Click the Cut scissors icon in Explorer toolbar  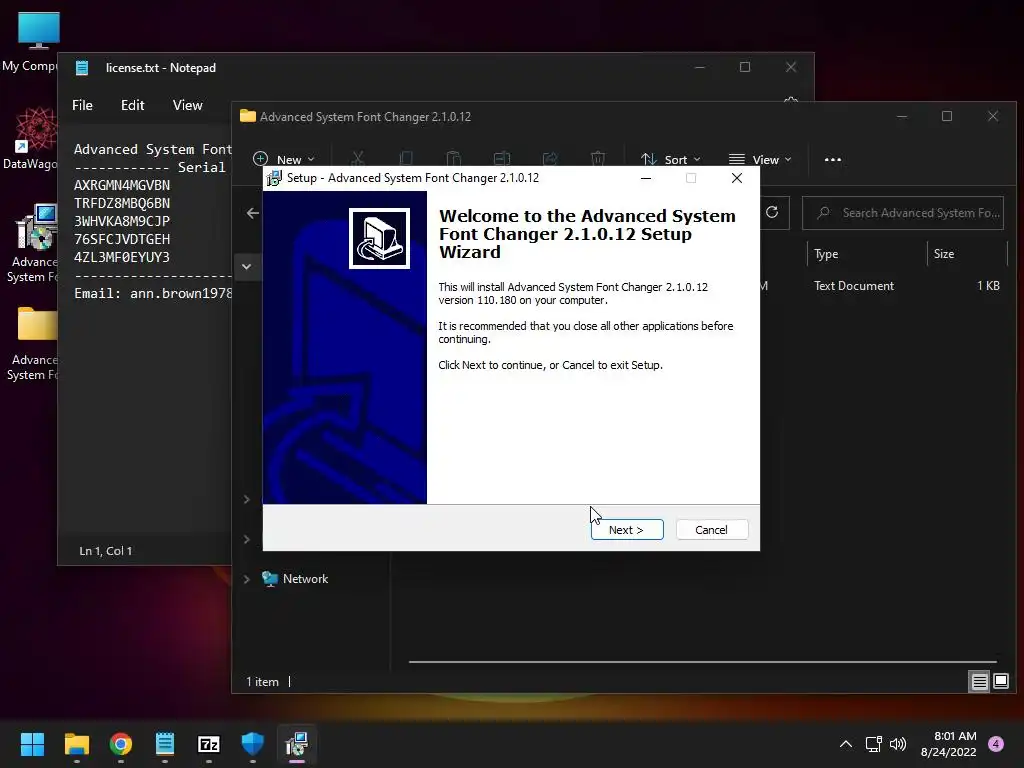(358, 159)
